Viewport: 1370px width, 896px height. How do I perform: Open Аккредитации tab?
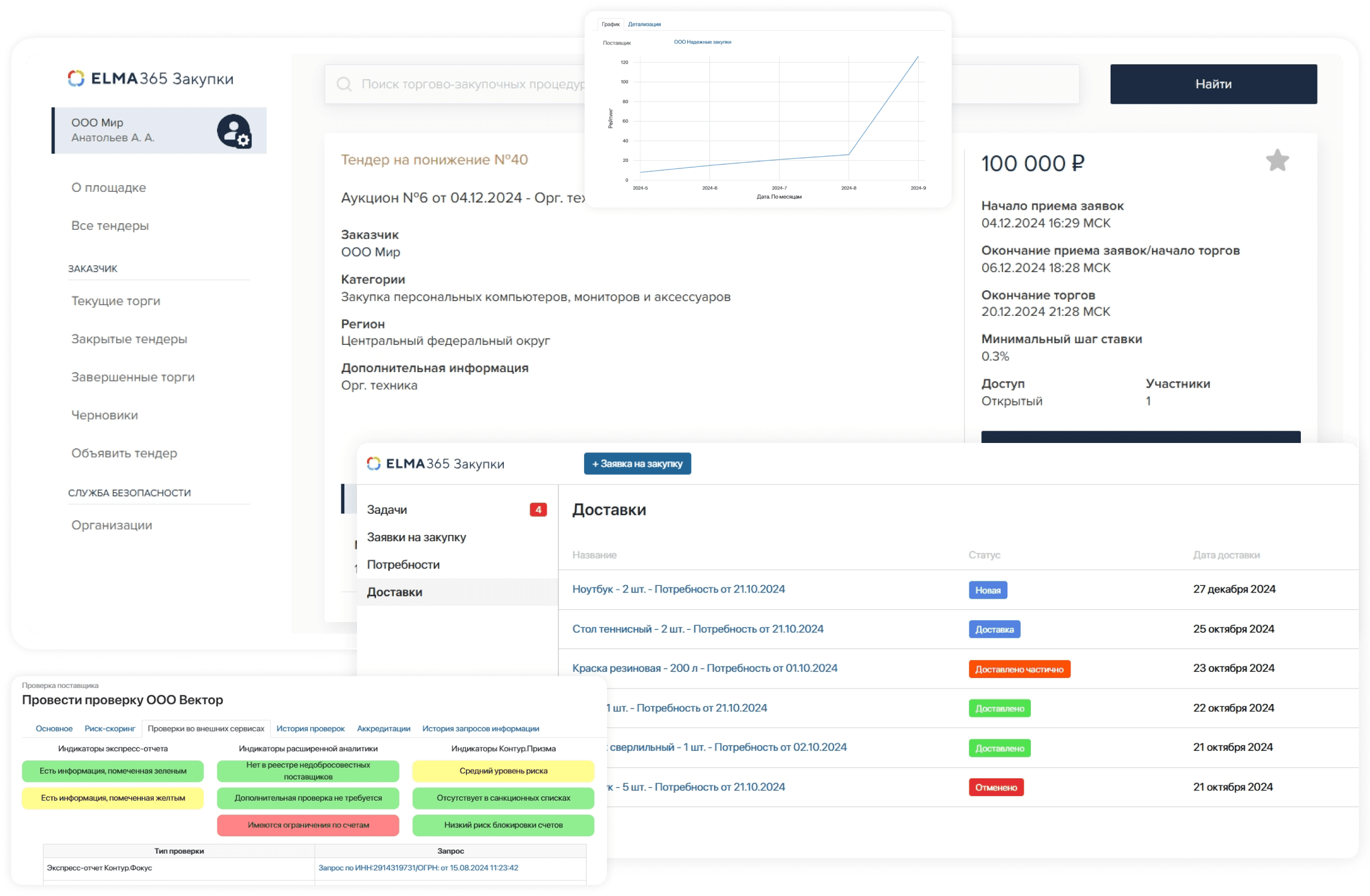[x=383, y=729]
